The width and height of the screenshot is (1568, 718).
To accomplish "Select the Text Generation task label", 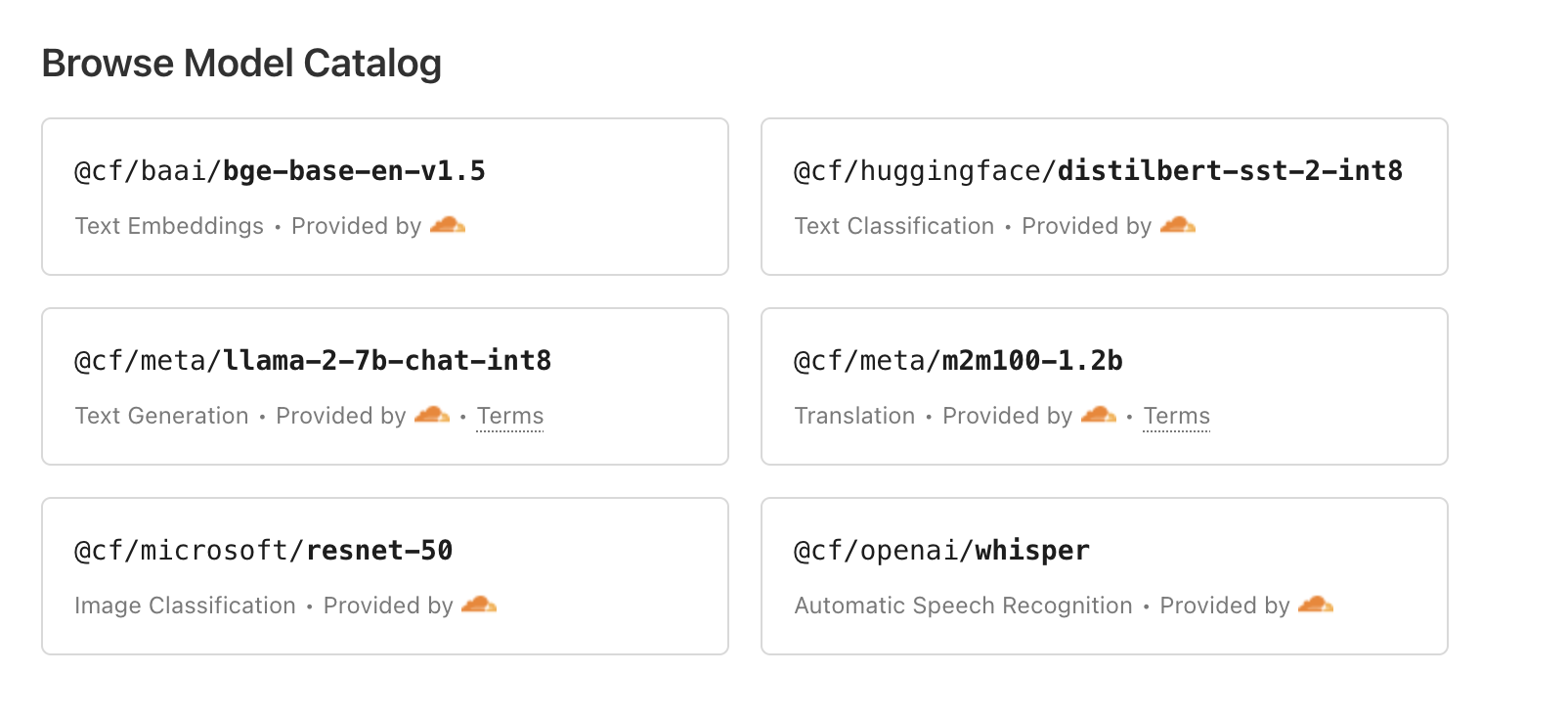I will pos(161,415).
